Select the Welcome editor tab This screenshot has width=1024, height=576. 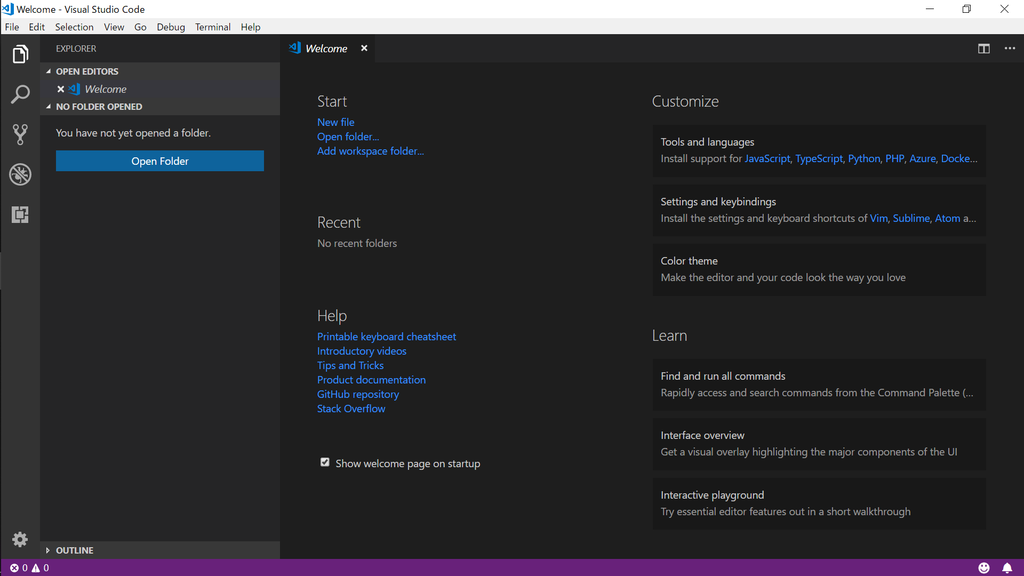pos(327,48)
